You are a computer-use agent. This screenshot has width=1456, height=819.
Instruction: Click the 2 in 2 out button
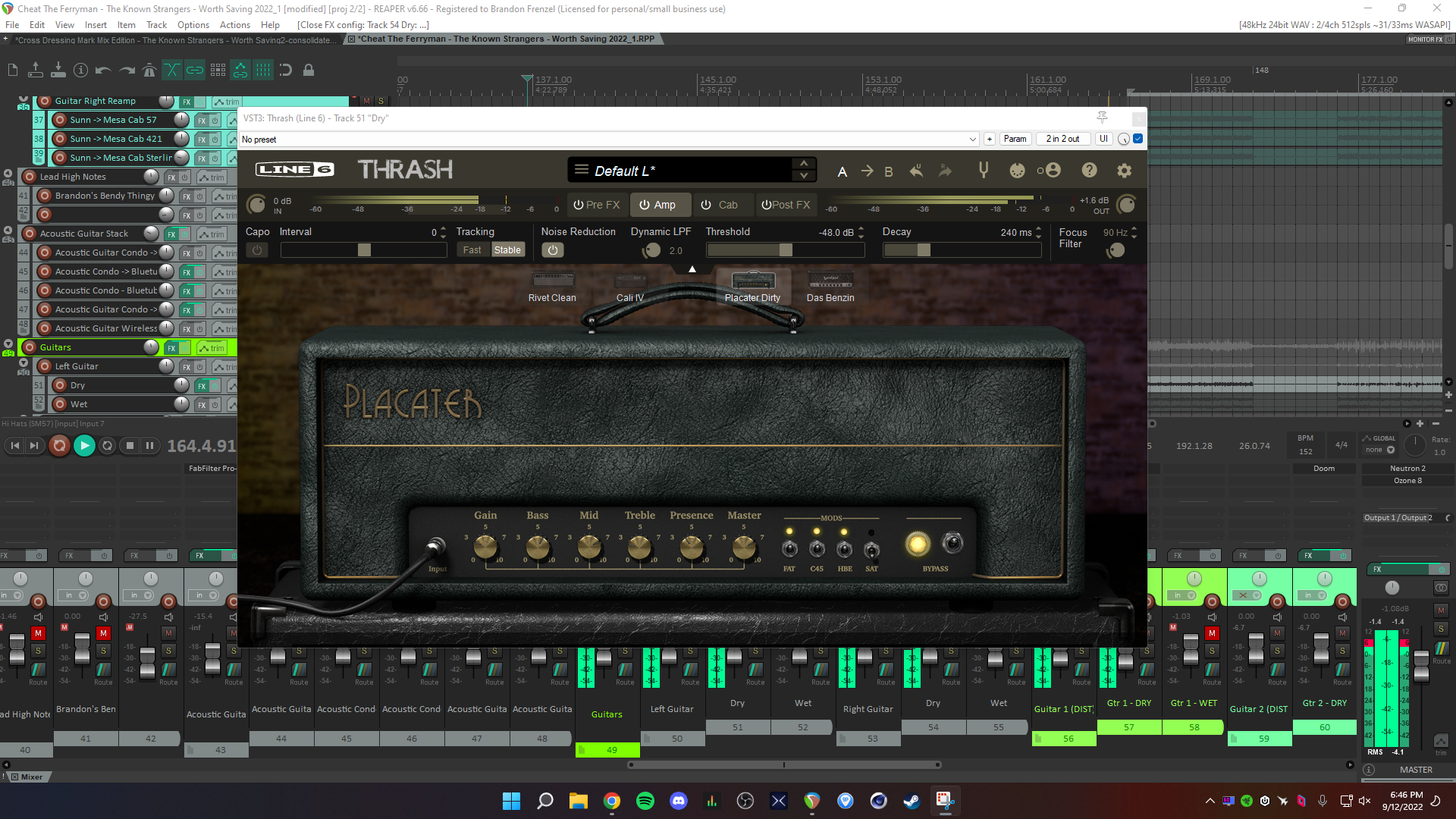coord(1062,139)
